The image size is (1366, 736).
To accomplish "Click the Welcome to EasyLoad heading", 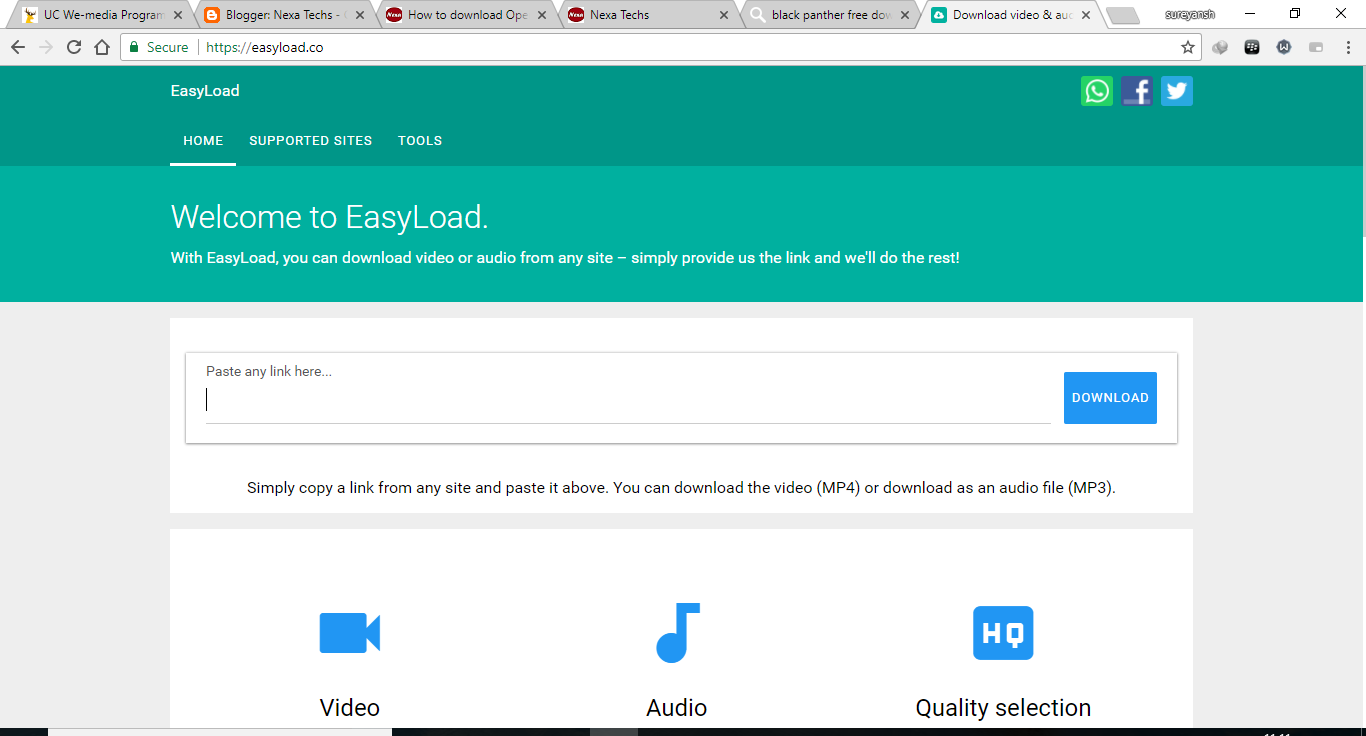I will 330,217.
